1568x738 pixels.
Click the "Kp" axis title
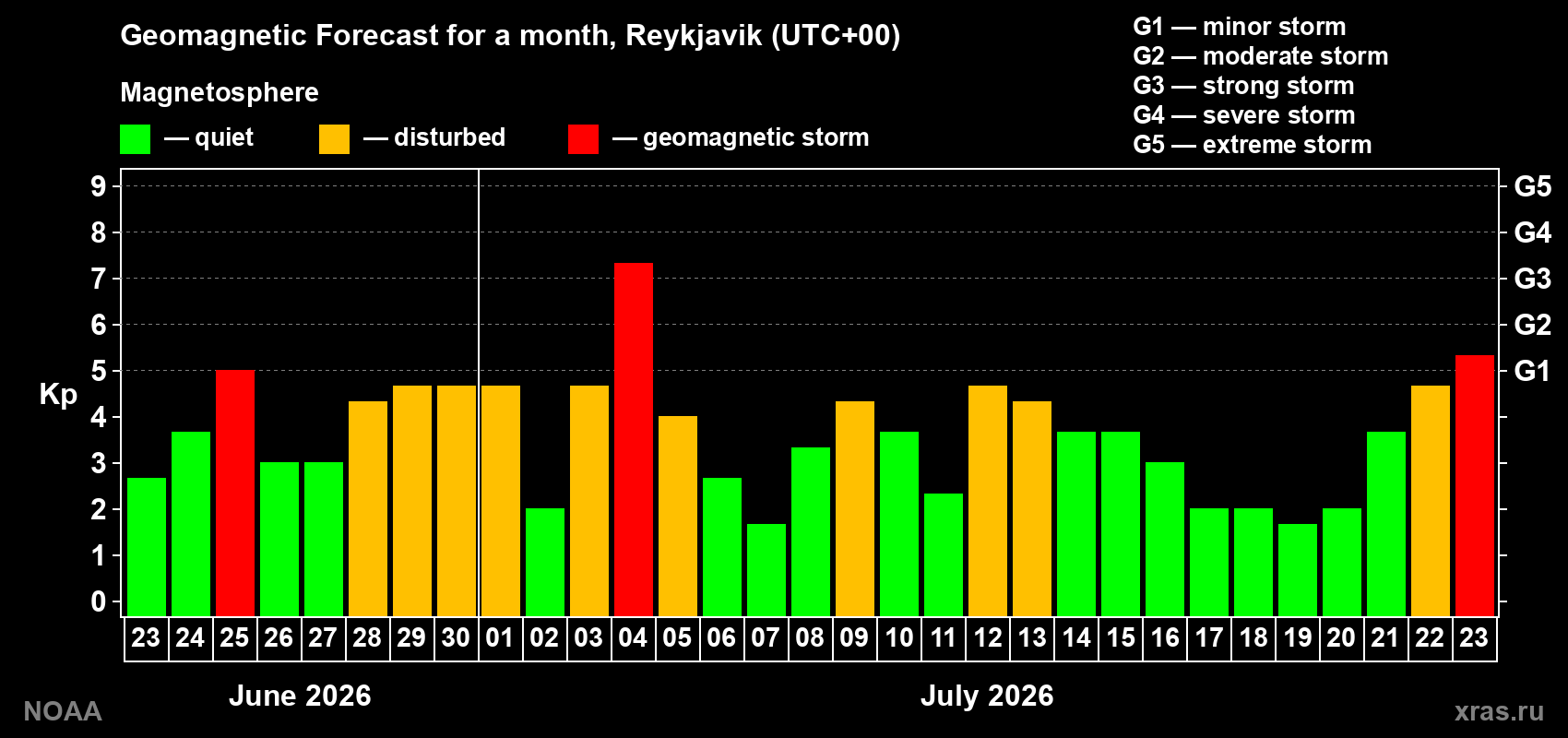58,394
